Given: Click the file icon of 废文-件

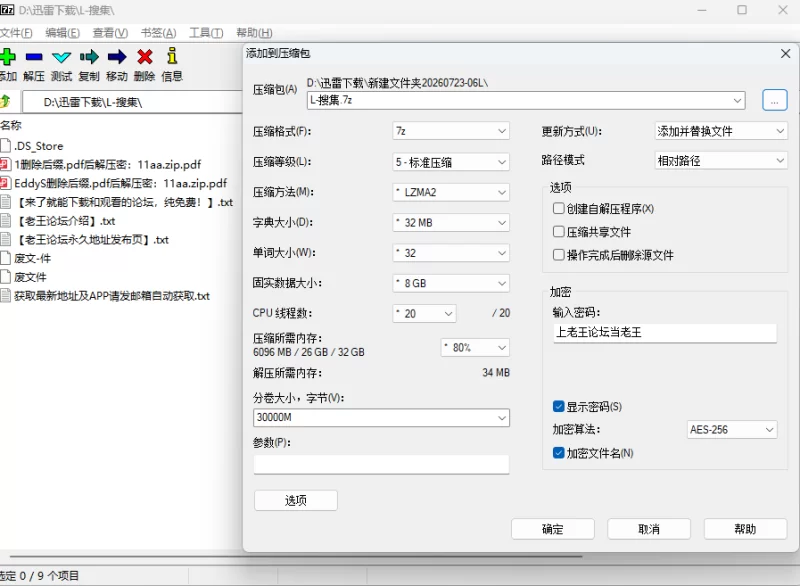Looking at the screenshot, I should (x=5, y=258).
